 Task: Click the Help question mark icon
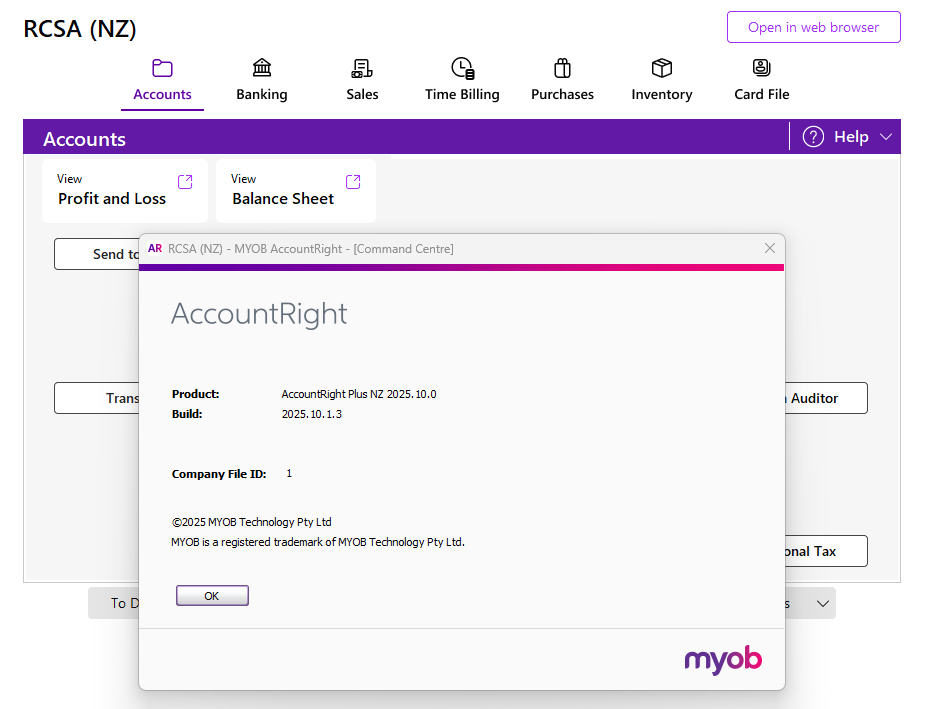tap(814, 137)
